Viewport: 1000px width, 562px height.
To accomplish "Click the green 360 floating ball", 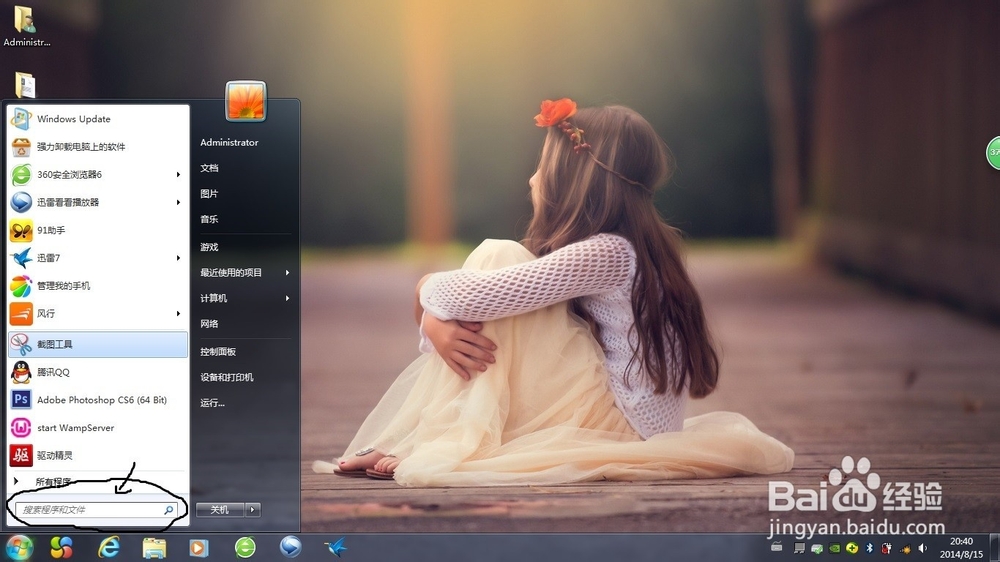I will pyautogui.click(x=993, y=153).
